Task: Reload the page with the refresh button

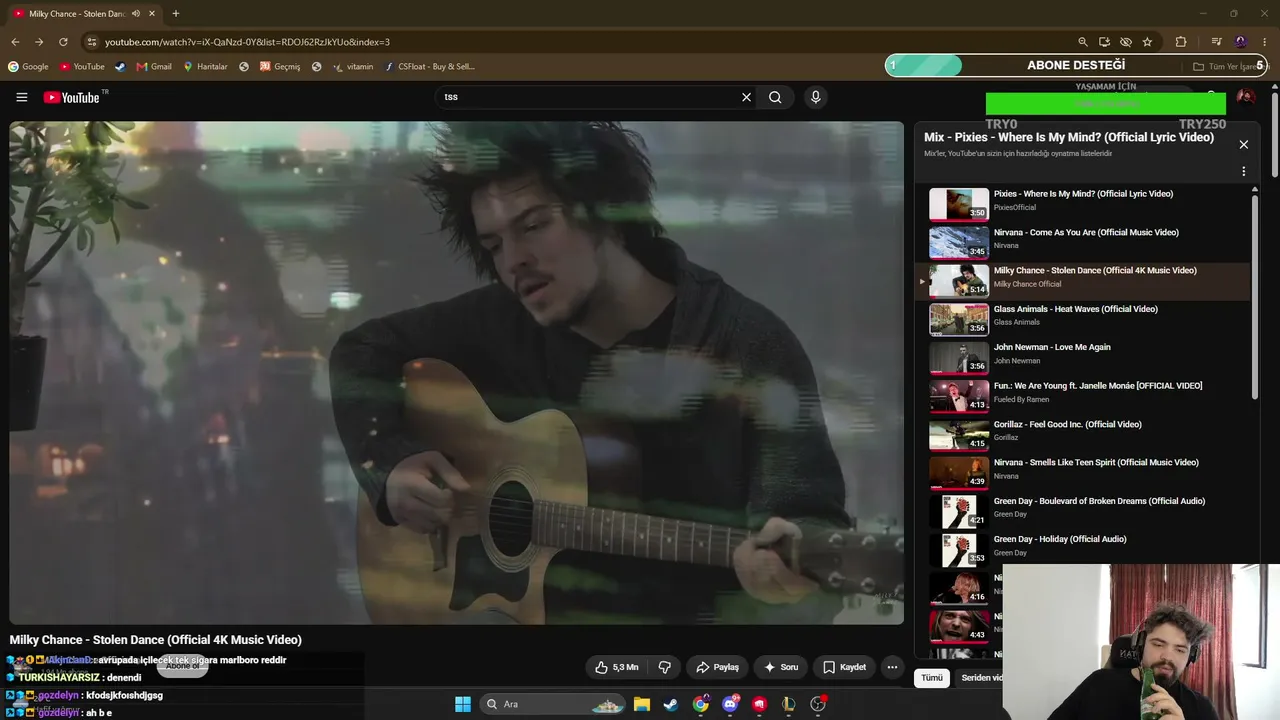Action: 63,42
